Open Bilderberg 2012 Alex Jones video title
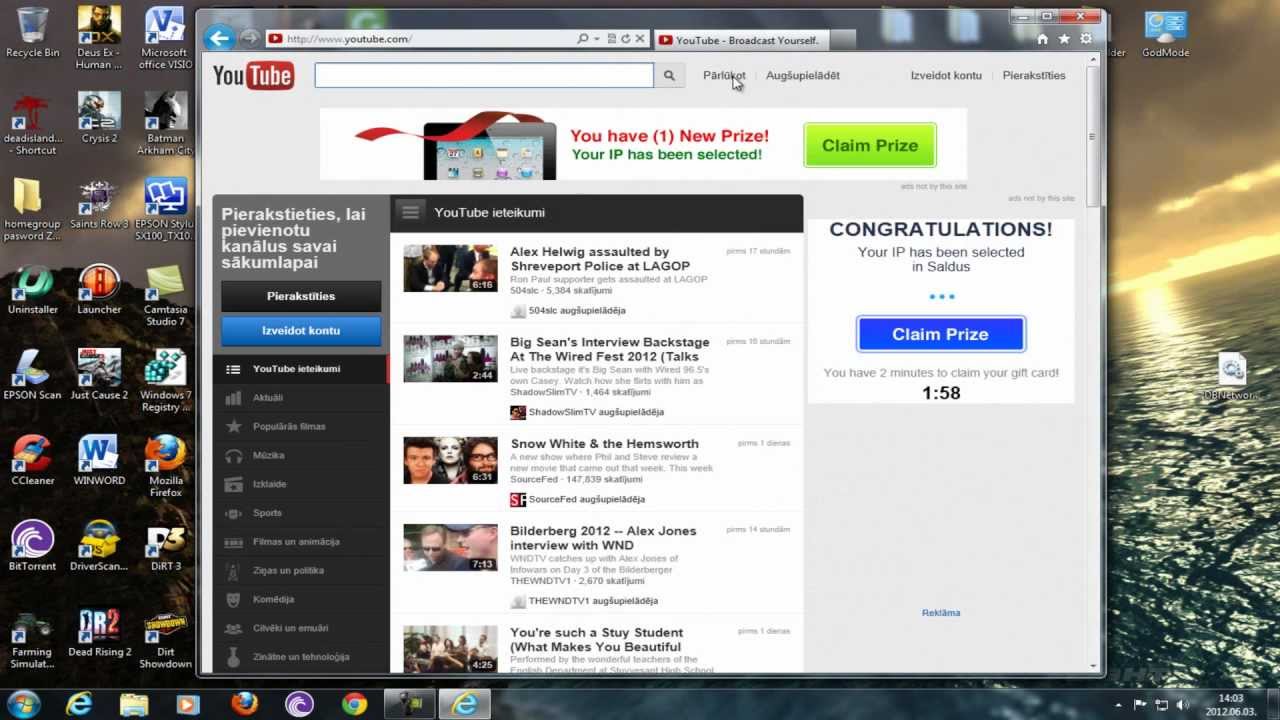This screenshot has width=1280, height=720. (603, 538)
